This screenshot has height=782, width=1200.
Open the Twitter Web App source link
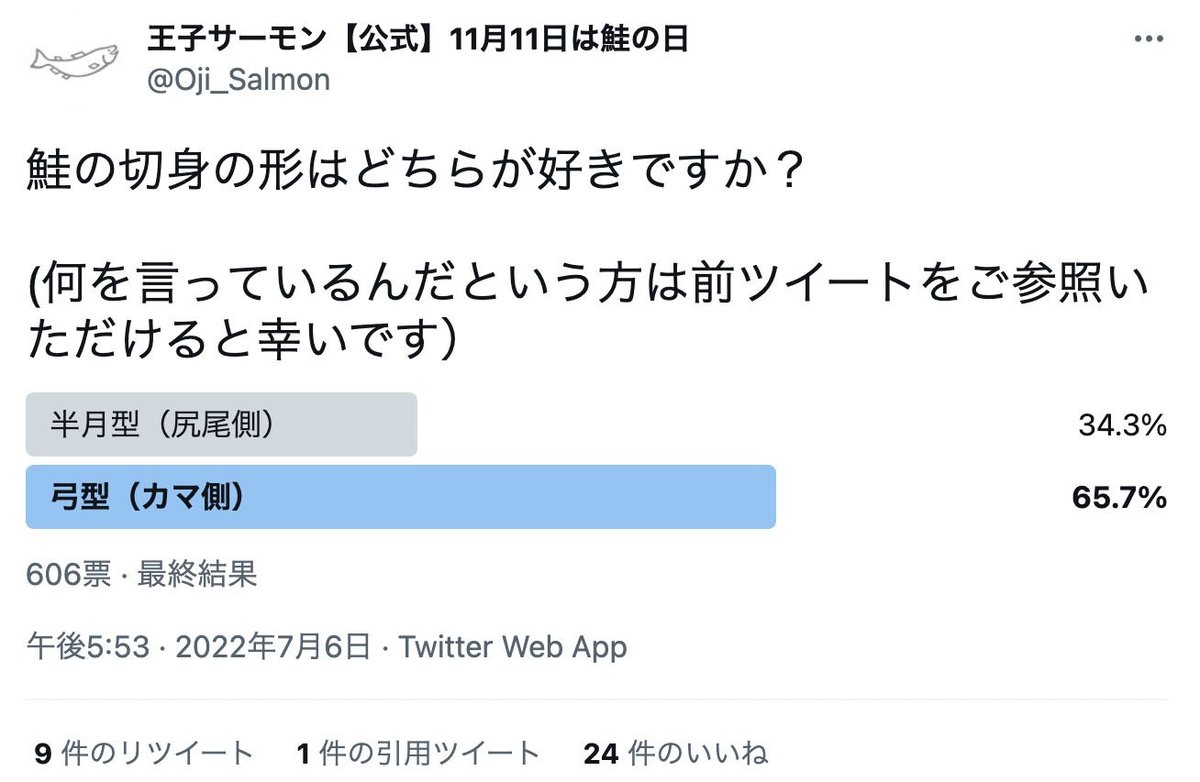click(513, 647)
